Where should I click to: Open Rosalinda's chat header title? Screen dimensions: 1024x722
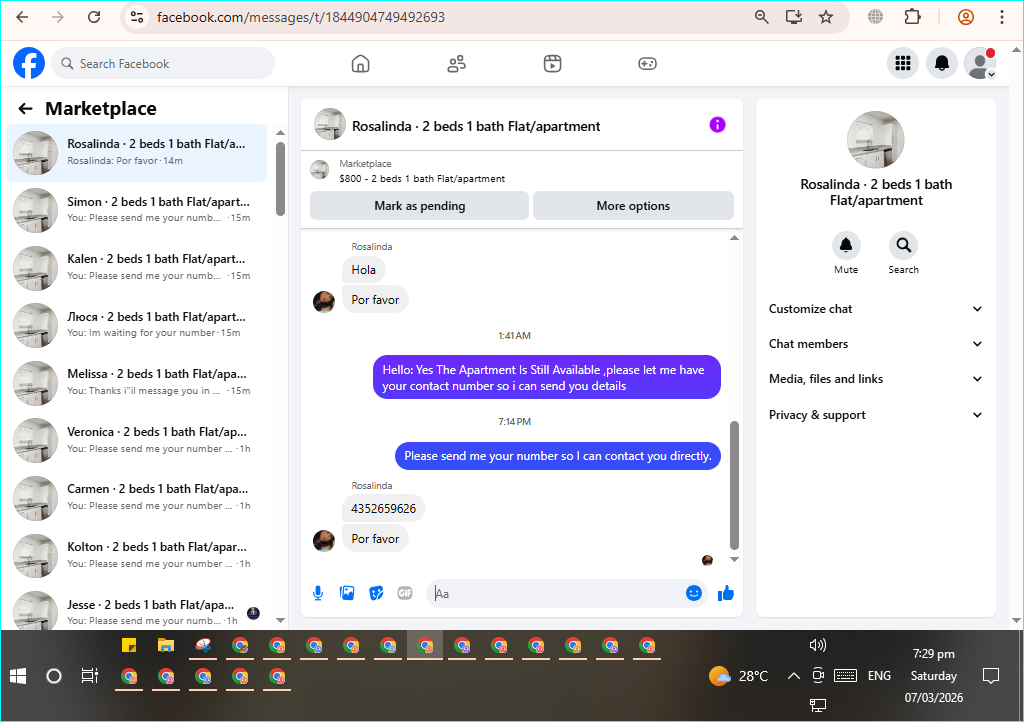click(x=476, y=126)
